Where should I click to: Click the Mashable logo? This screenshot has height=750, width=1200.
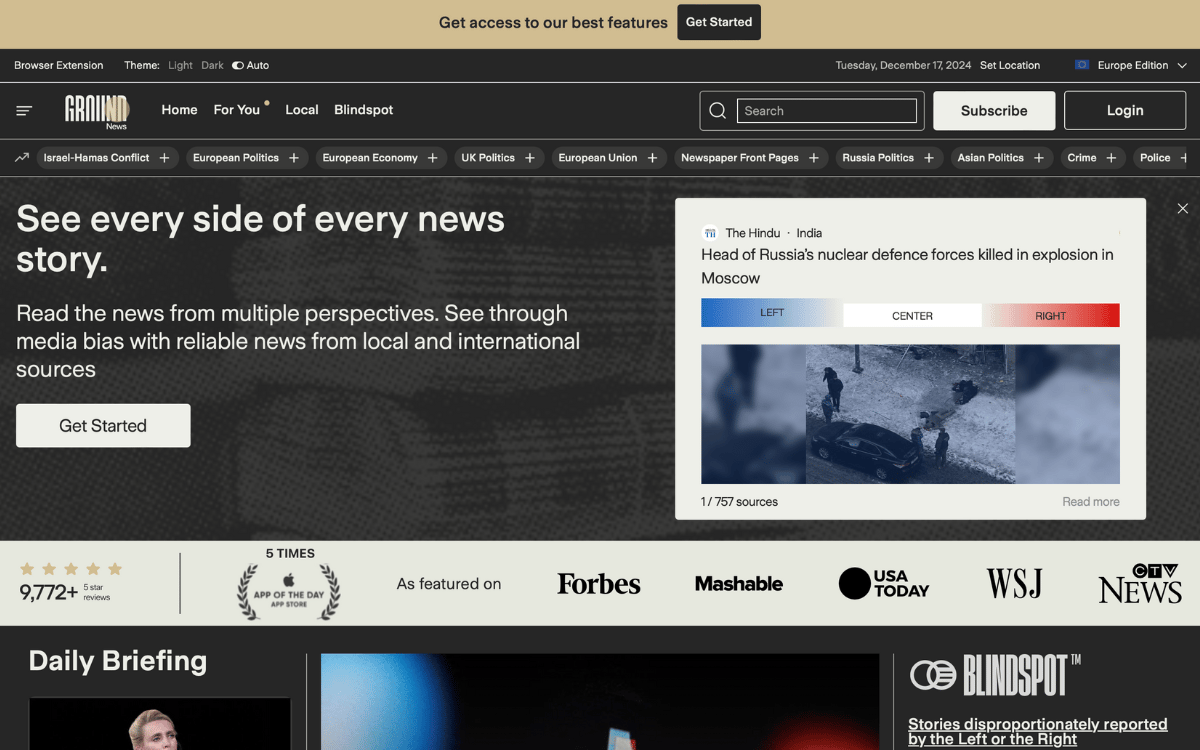coord(739,584)
